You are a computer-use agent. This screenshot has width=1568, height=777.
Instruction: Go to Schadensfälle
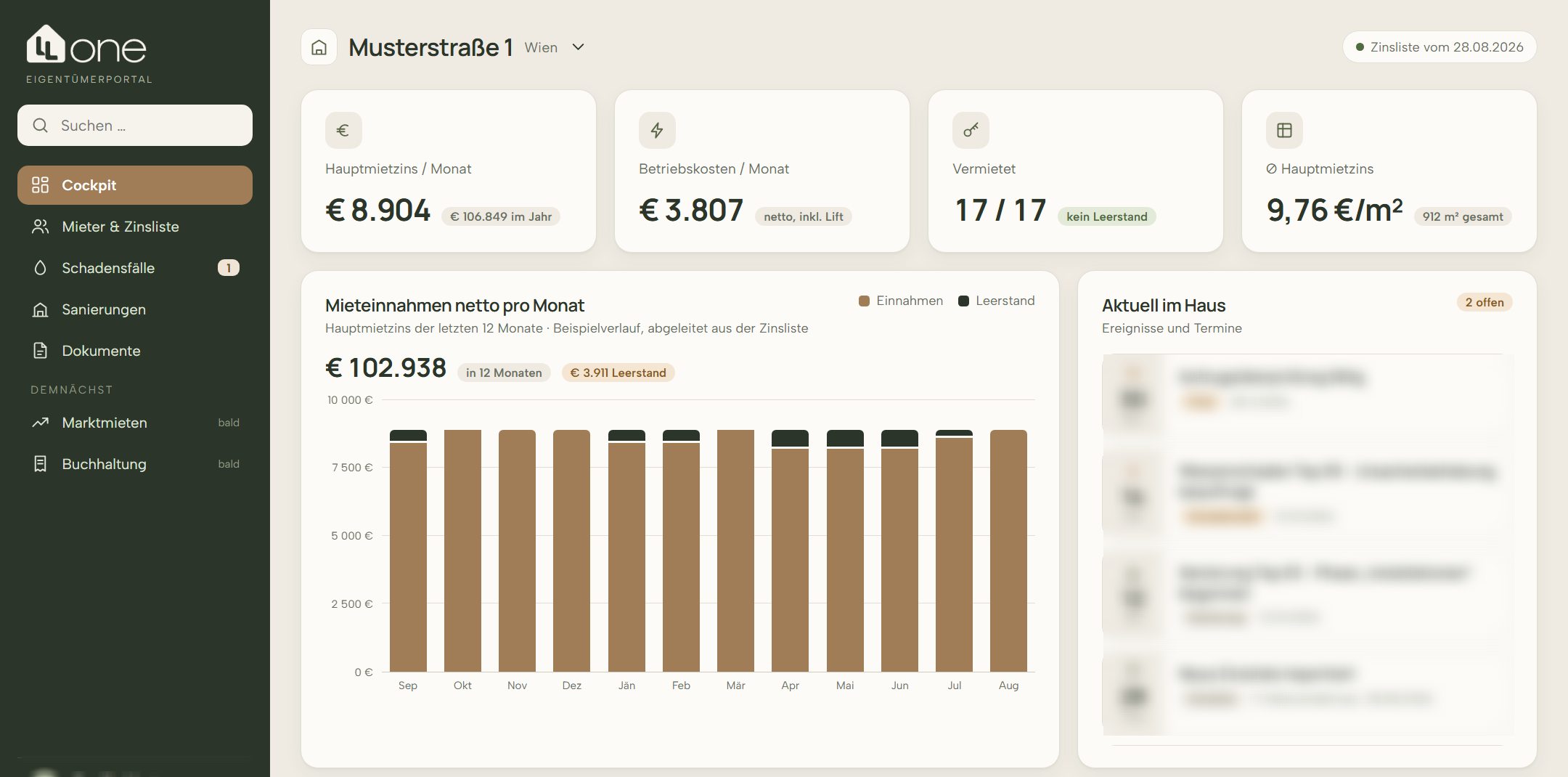pyautogui.click(x=135, y=268)
